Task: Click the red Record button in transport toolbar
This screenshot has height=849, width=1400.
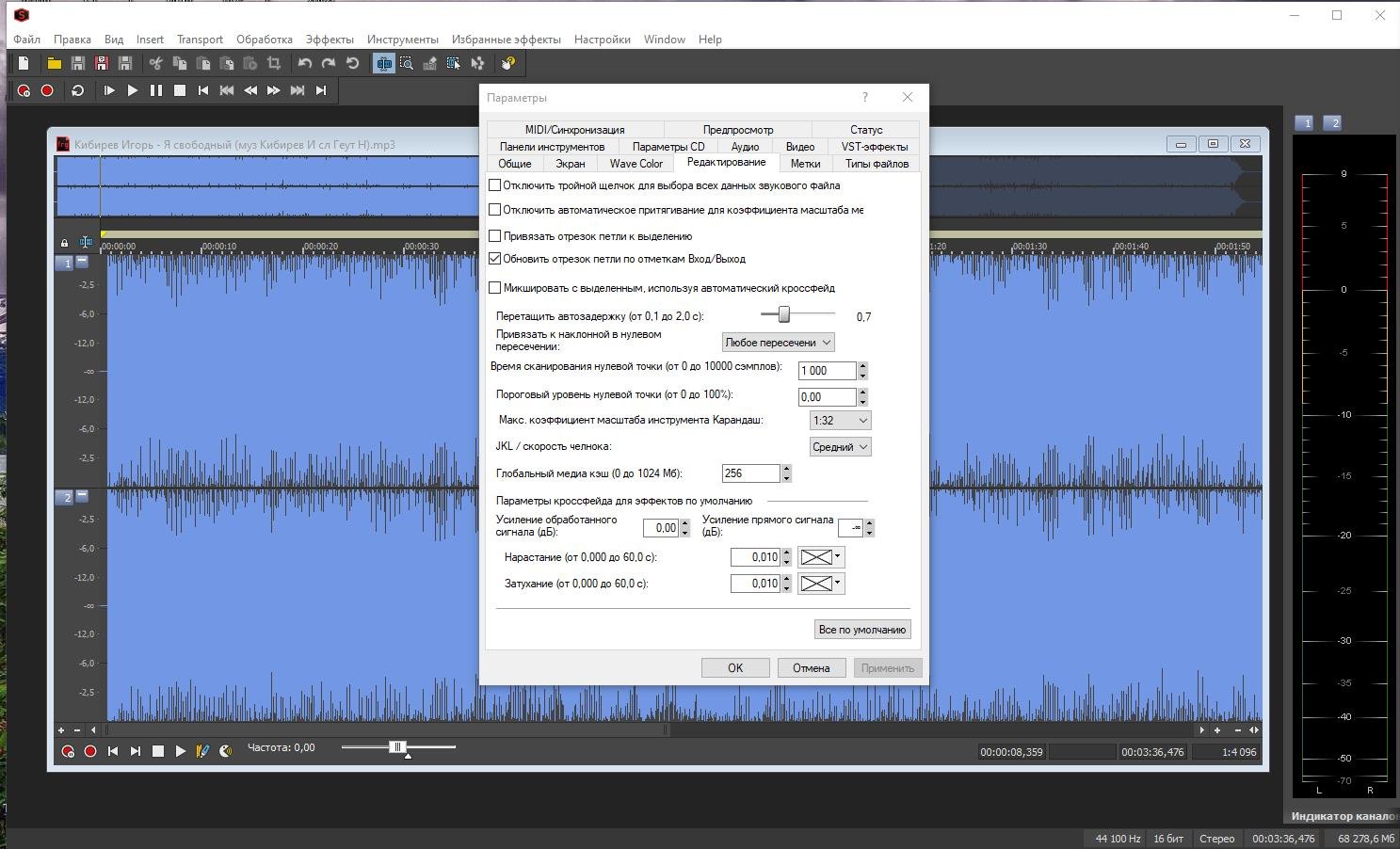Action: (x=47, y=90)
